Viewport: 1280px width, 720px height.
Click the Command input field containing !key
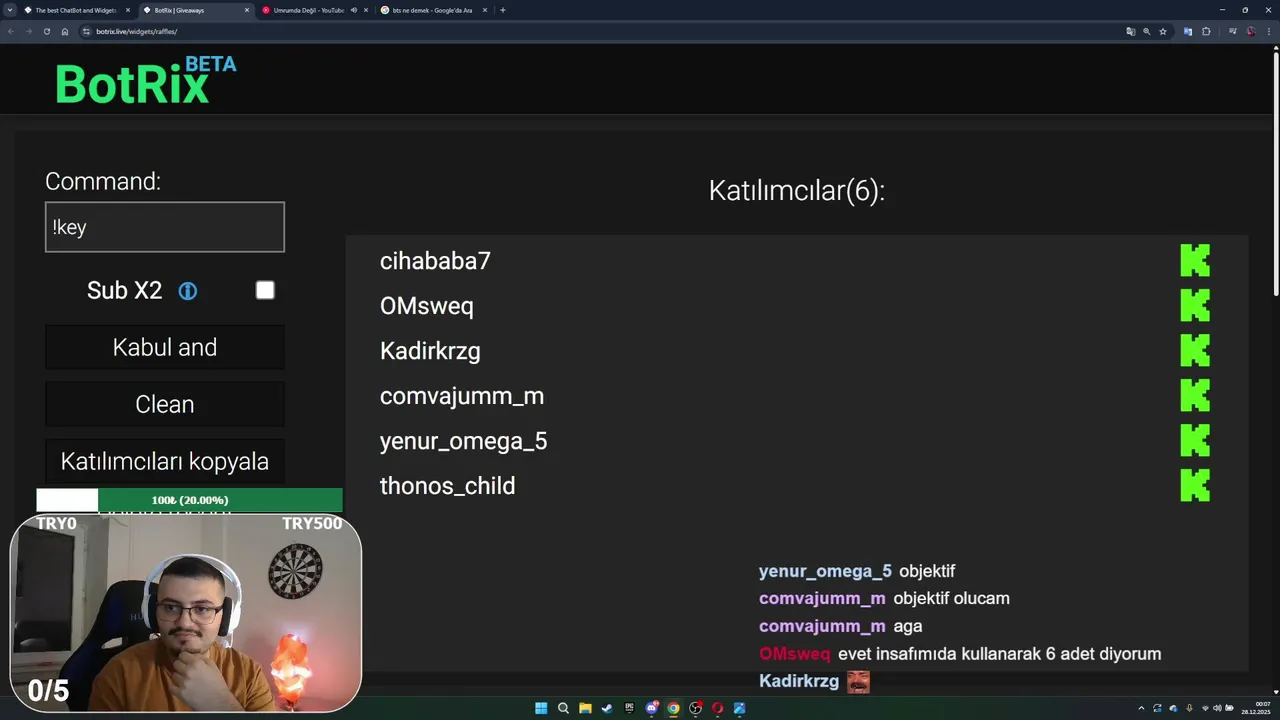click(165, 227)
